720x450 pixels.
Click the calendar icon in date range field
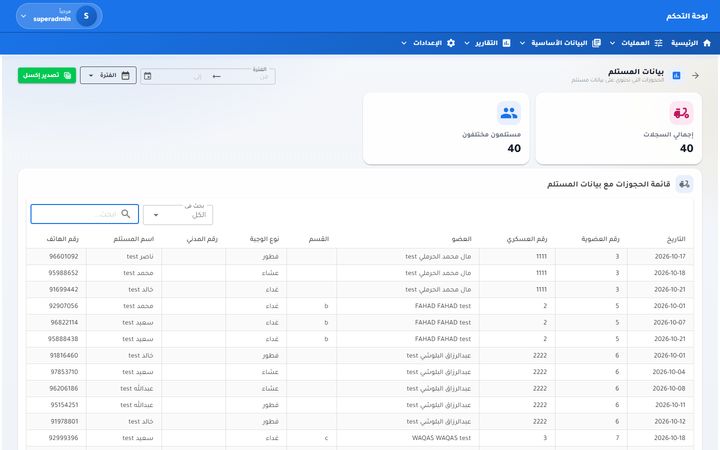[147, 76]
